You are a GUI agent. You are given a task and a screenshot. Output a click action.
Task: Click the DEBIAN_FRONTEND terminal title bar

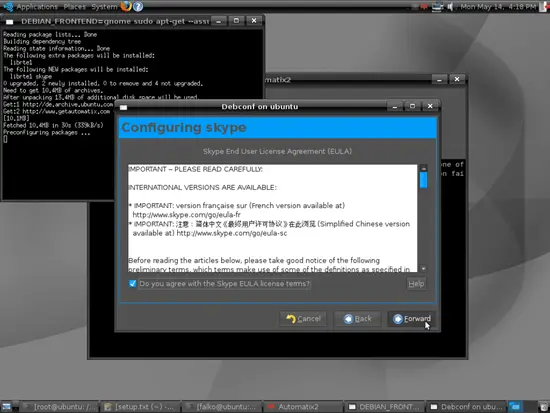[115, 21]
